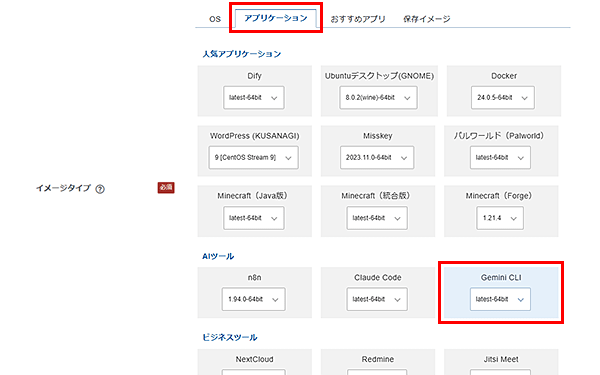The image size is (600, 375).
Task: Click the ビジネスツール section heading
Action: pos(230,338)
